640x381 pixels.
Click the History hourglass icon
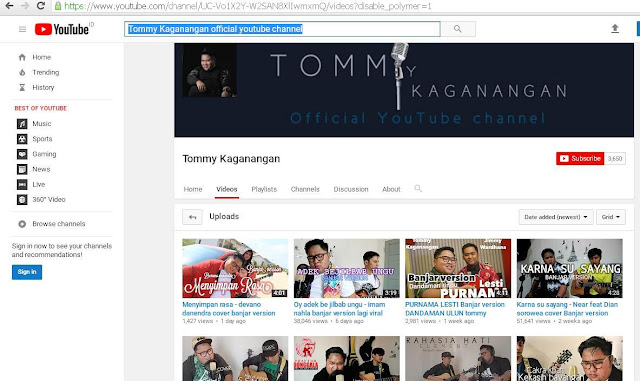(22, 87)
